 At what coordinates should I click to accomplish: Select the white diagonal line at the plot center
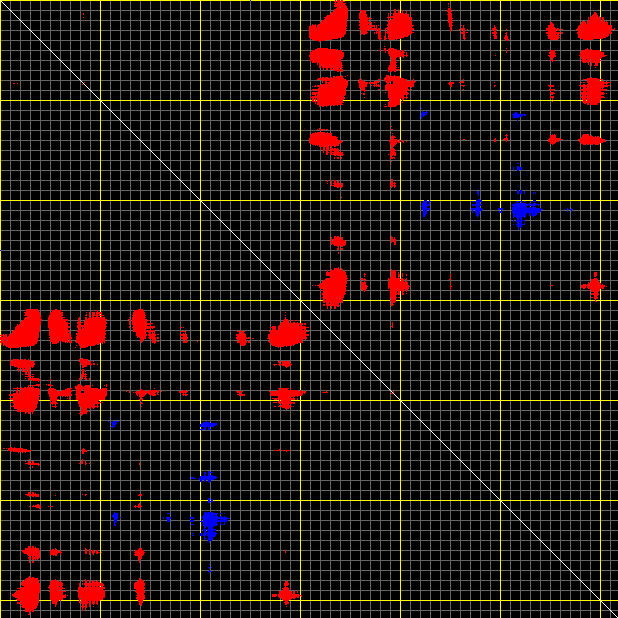(x=309, y=309)
